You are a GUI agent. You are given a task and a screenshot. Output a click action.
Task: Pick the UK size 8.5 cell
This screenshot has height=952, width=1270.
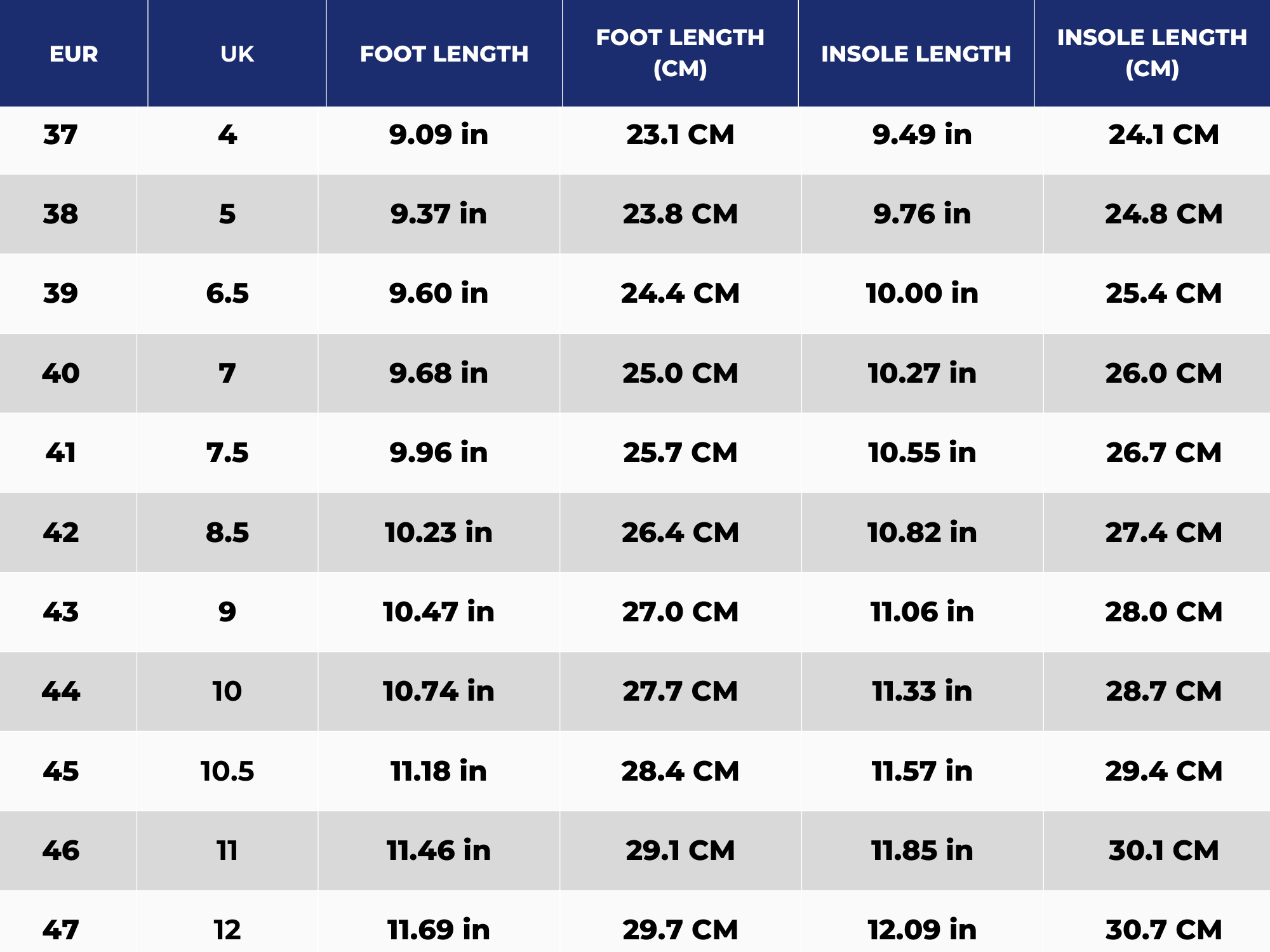227,532
